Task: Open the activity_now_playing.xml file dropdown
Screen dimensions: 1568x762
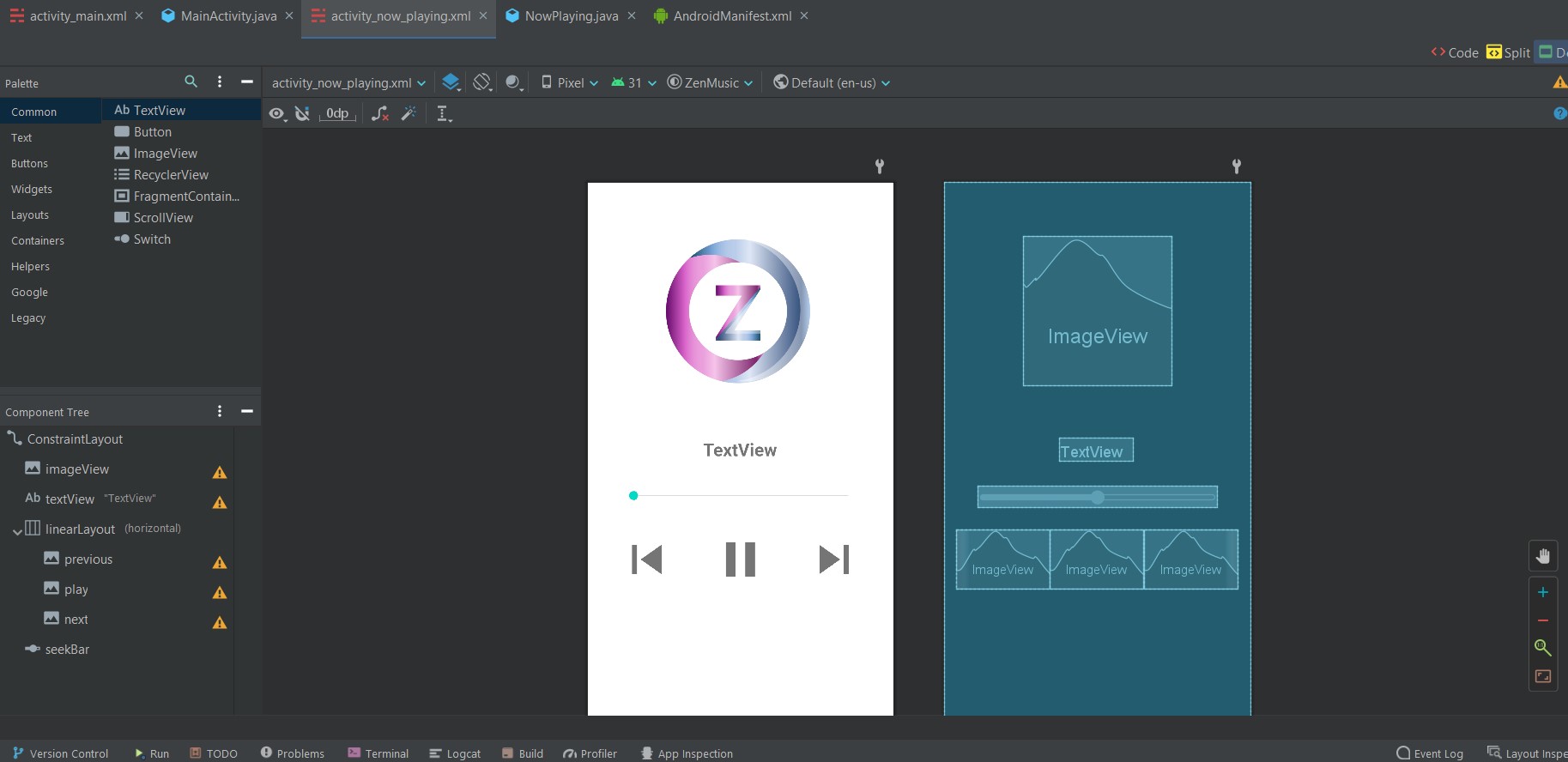Action: pos(348,82)
